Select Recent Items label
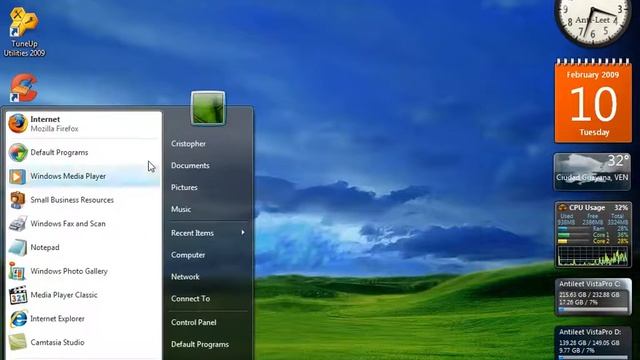Image resolution: width=640 pixels, height=360 pixels. [x=192, y=233]
